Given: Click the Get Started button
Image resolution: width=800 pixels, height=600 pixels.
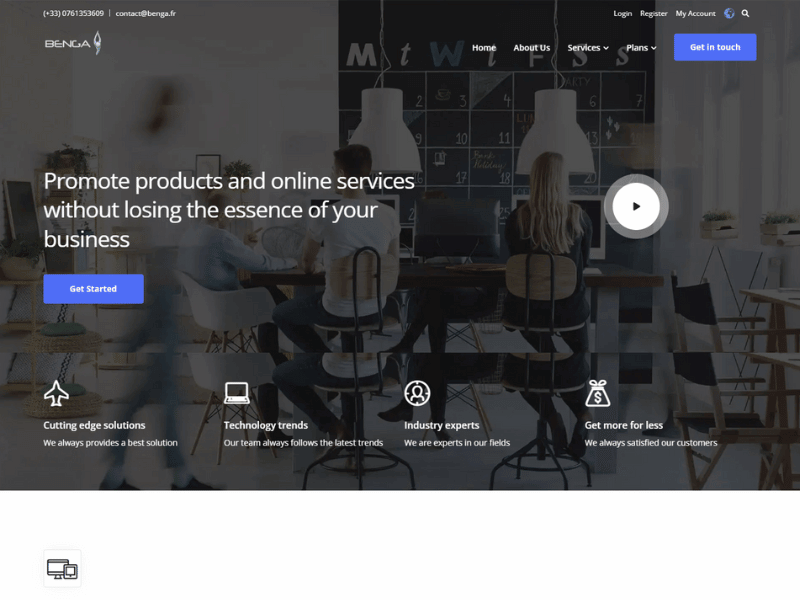Looking at the screenshot, I should click(x=93, y=289).
